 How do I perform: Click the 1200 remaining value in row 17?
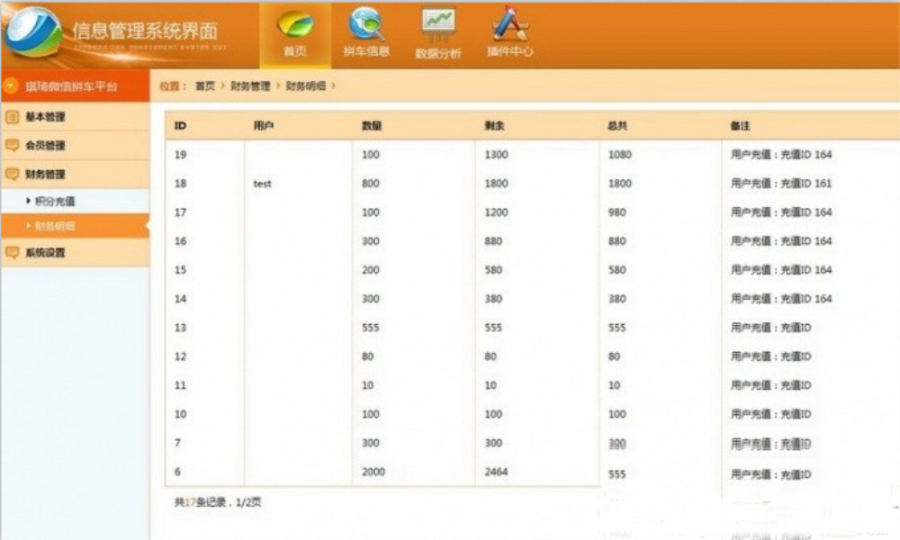click(496, 212)
